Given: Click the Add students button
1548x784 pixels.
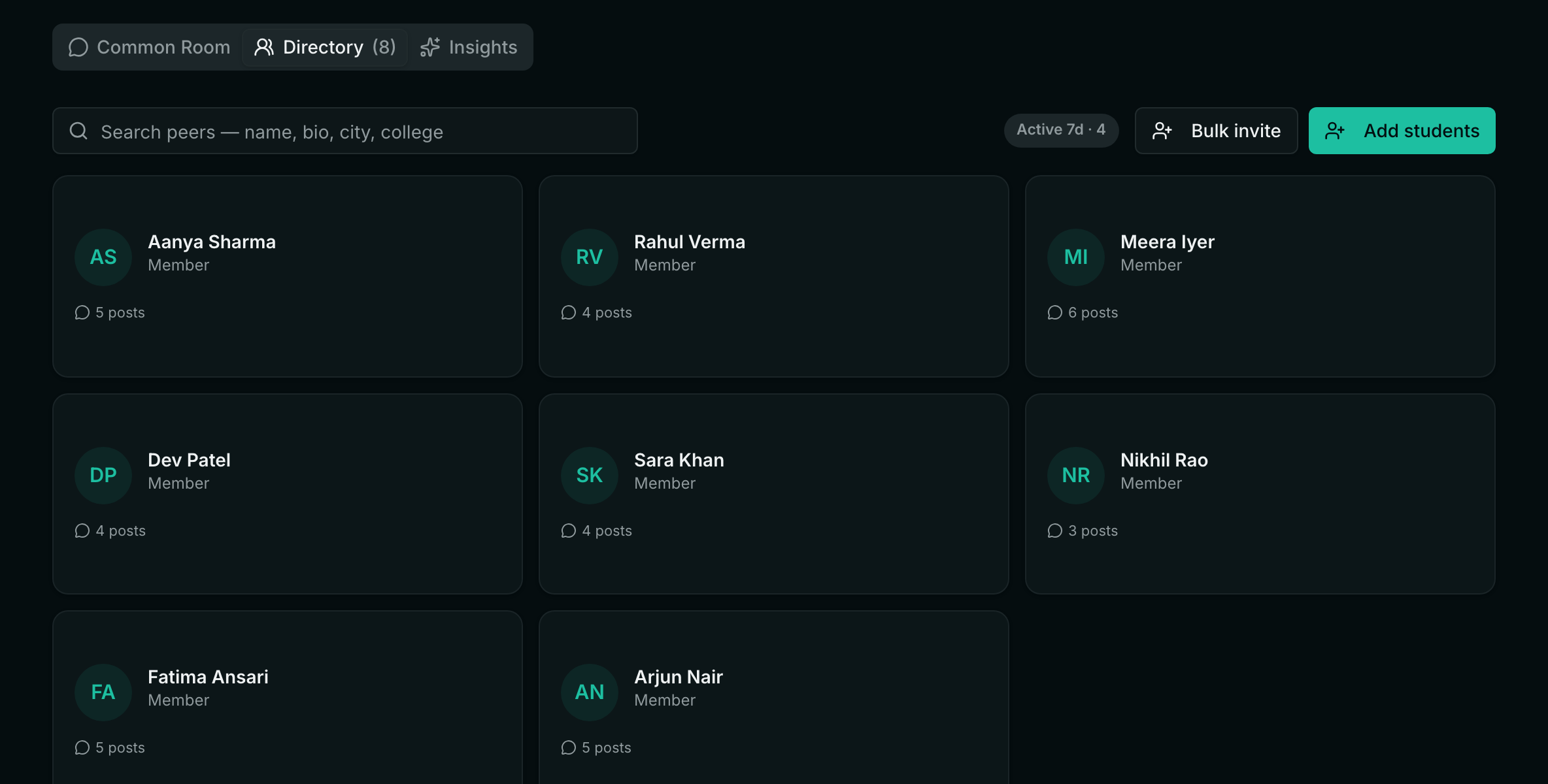Looking at the screenshot, I should pos(1402,131).
